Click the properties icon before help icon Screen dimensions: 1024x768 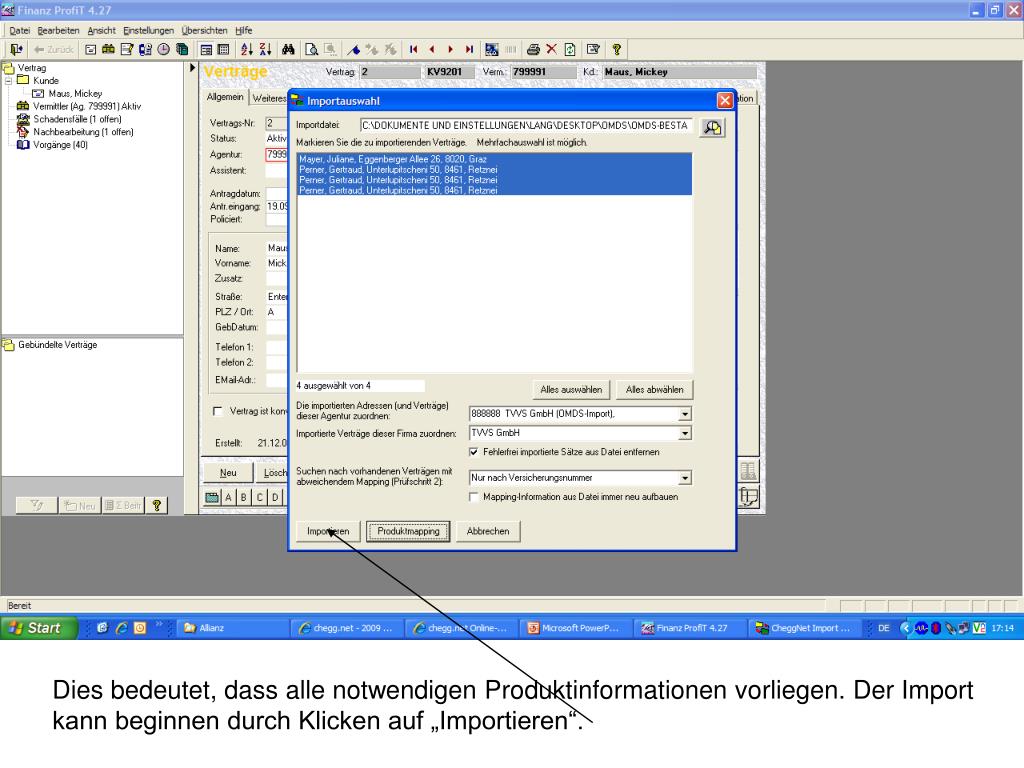coord(593,50)
